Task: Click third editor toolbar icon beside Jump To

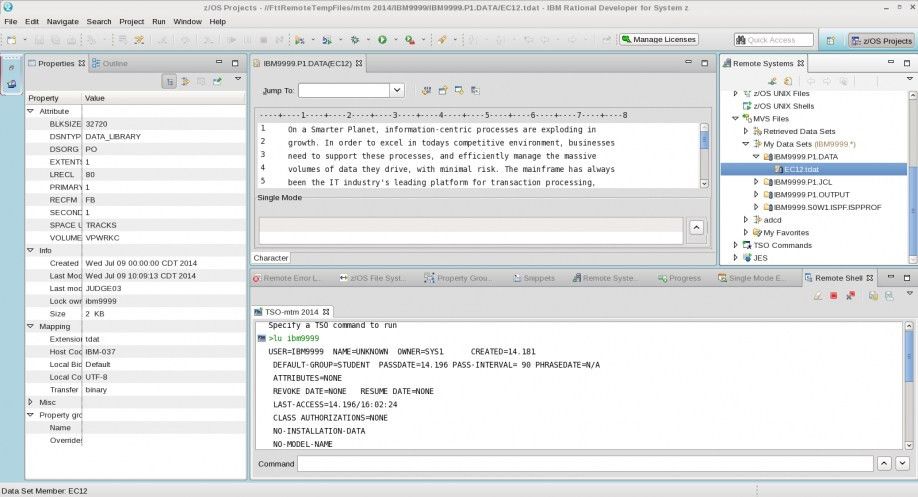Action: coord(459,90)
